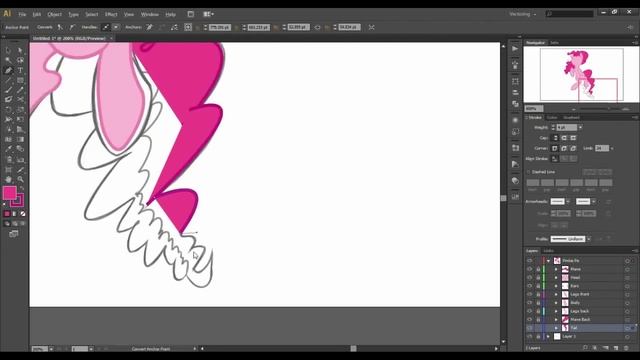Close the Untitled-1 document tab

111,38
